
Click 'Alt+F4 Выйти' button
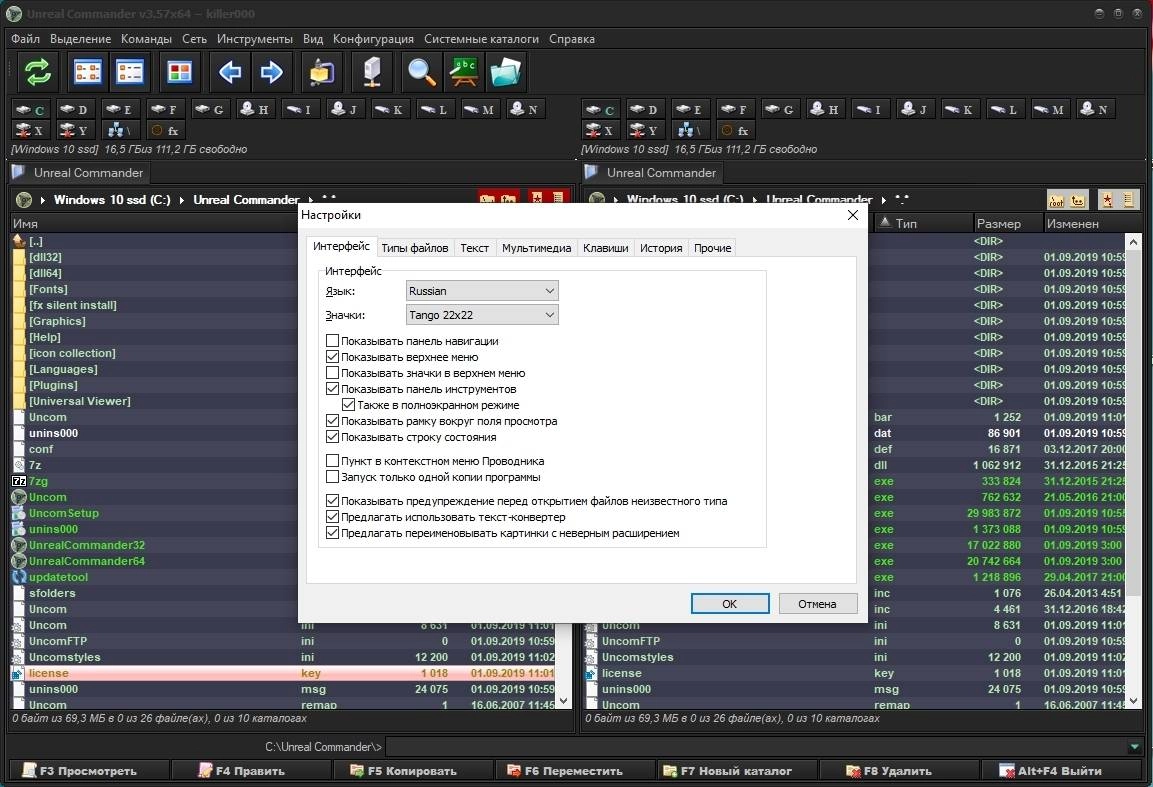(x=1059, y=771)
